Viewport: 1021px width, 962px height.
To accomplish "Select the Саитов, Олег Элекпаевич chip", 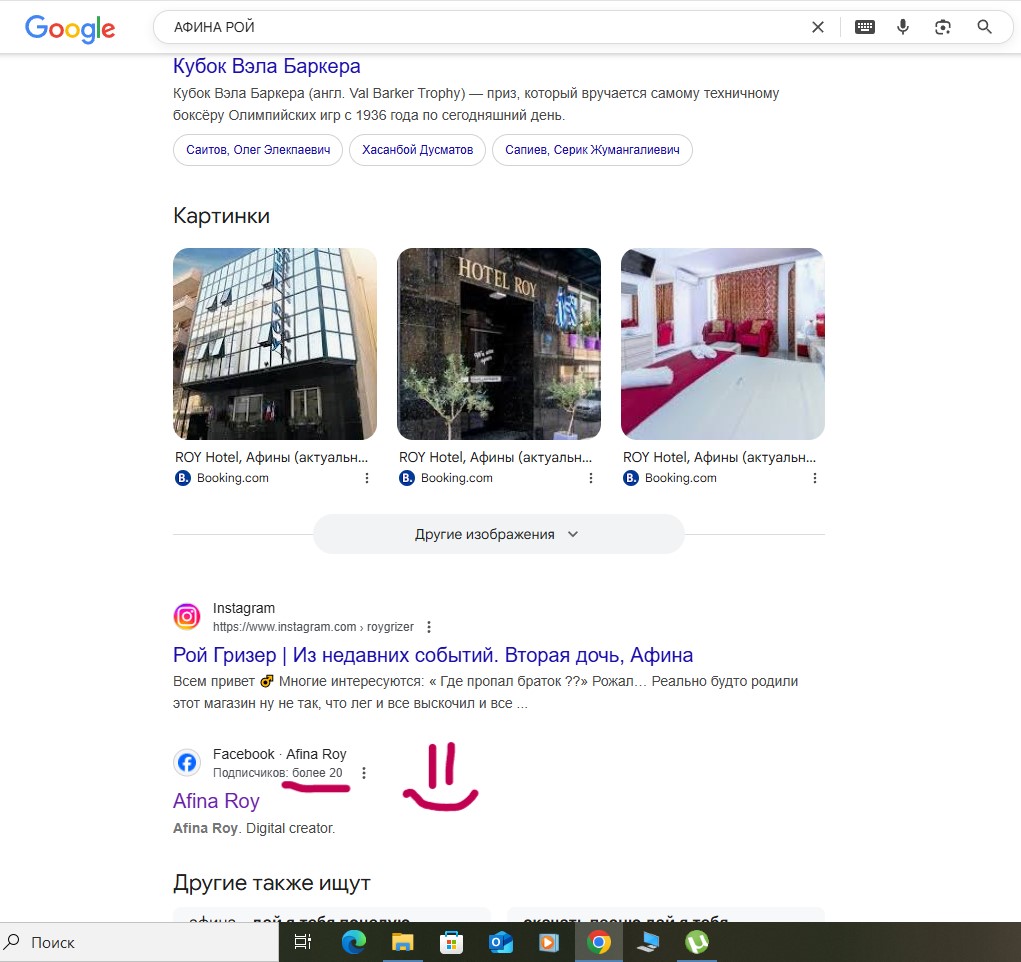I will [x=258, y=150].
